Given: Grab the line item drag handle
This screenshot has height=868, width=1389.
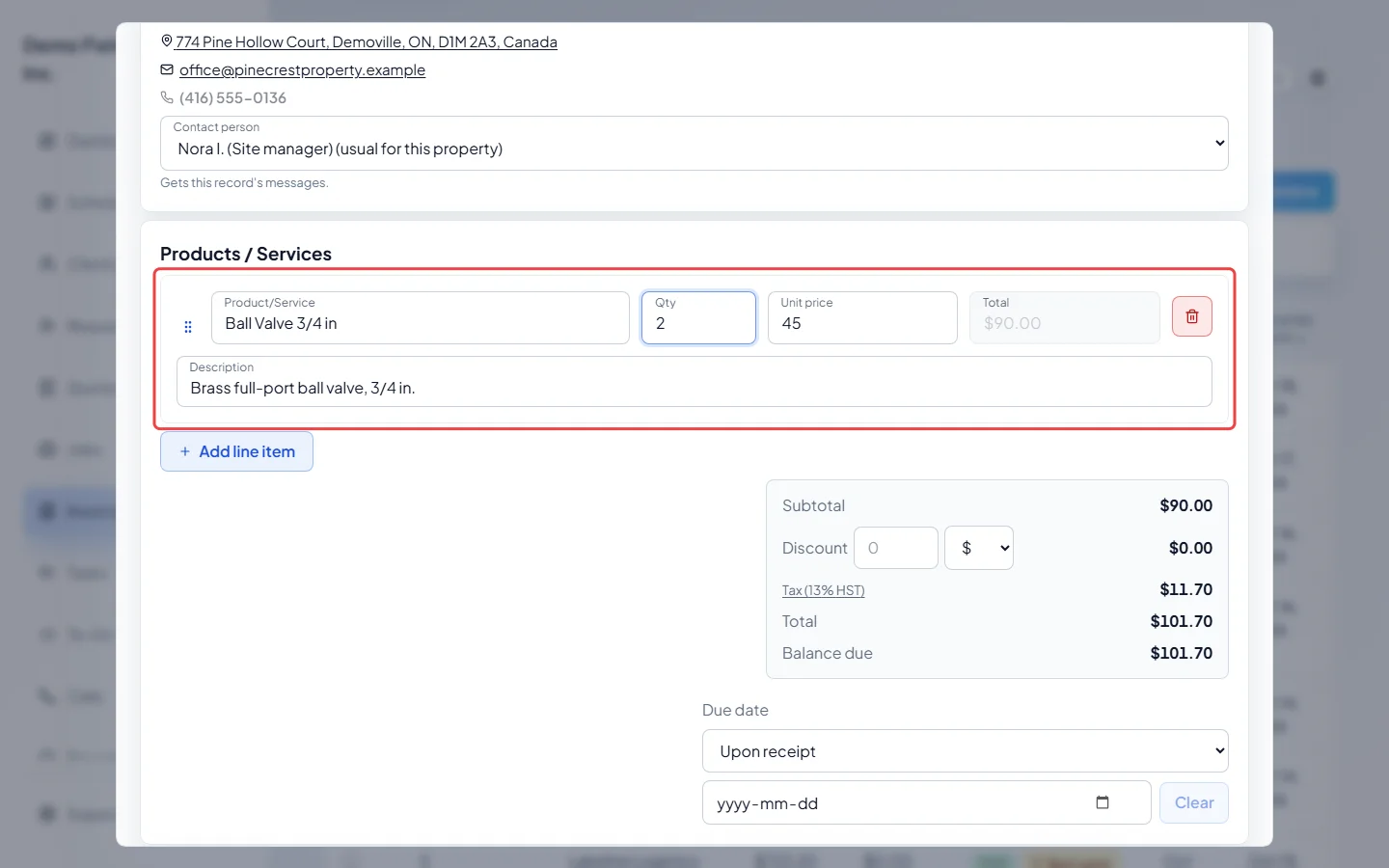Looking at the screenshot, I should click(x=188, y=327).
